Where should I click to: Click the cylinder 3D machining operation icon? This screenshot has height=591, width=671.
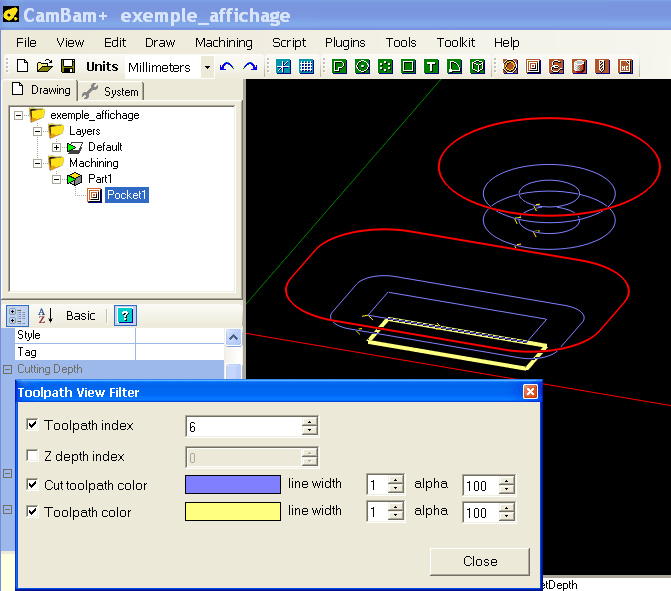pyautogui.click(x=579, y=66)
